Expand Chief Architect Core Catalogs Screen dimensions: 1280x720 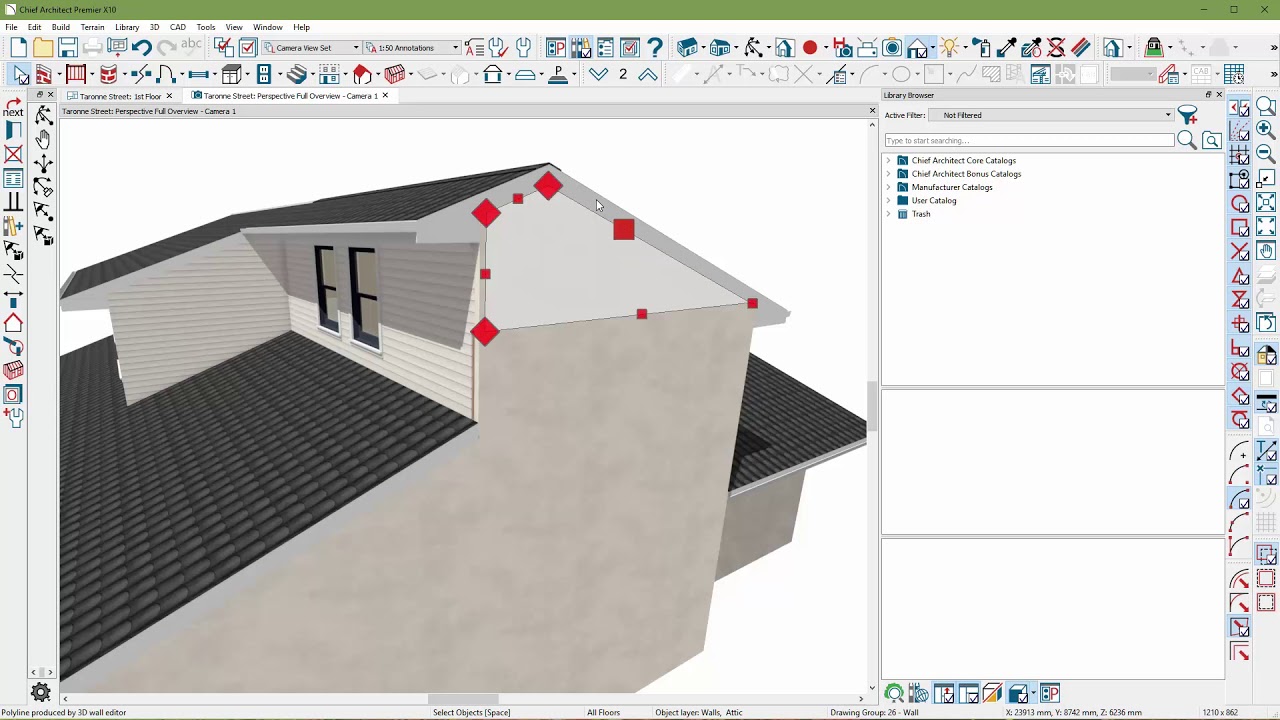pyautogui.click(x=888, y=160)
